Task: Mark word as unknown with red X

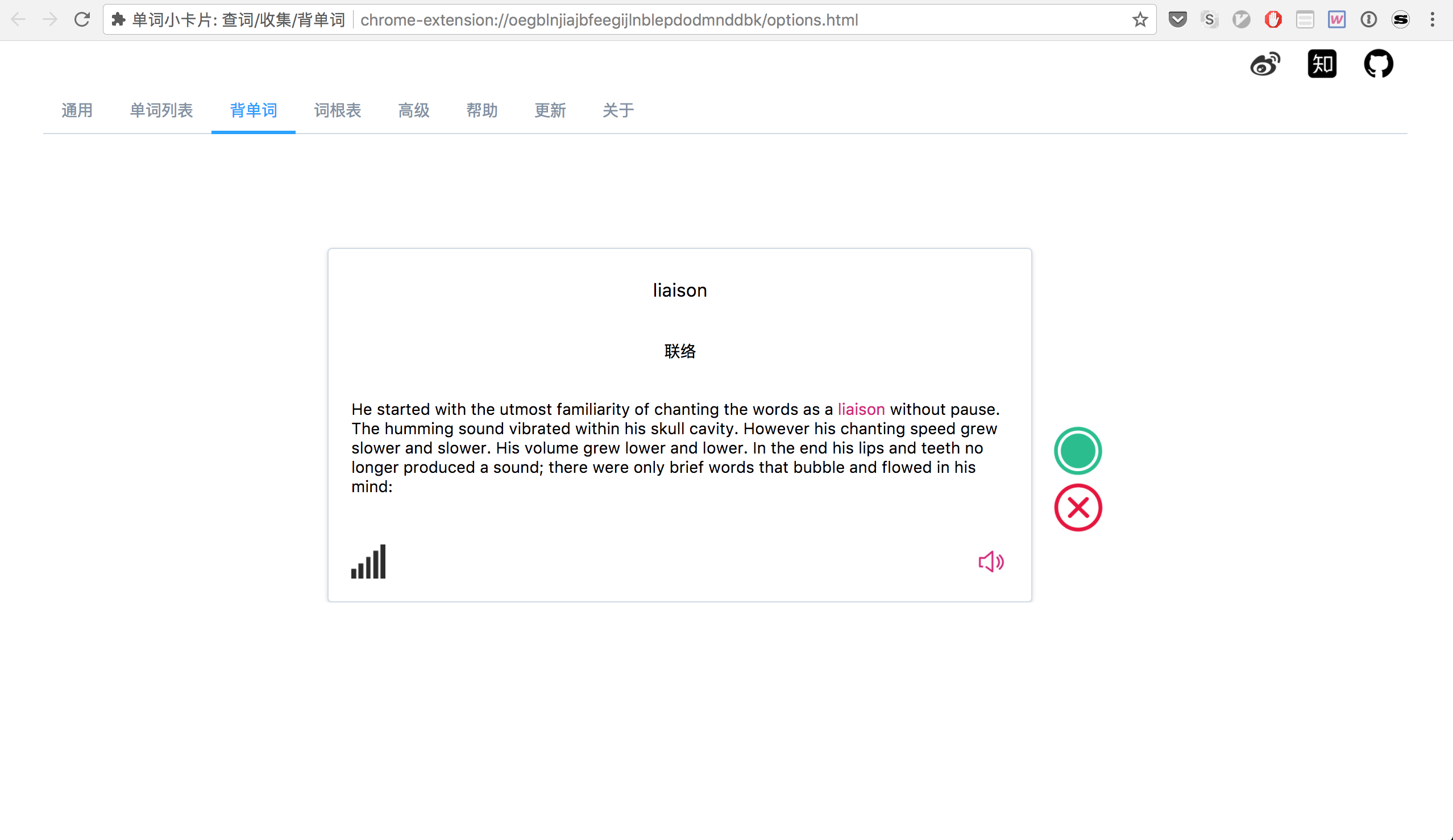Action: [x=1077, y=508]
